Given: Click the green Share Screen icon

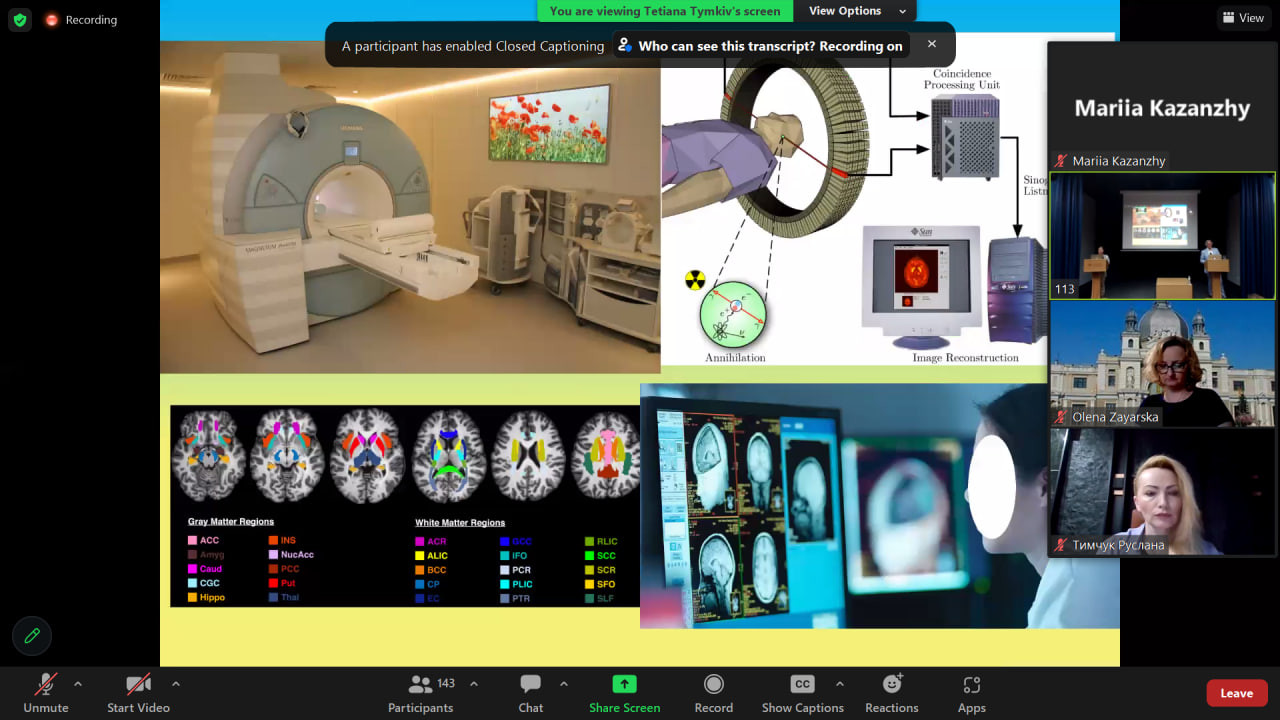Looking at the screenshot, I should 625,684.
